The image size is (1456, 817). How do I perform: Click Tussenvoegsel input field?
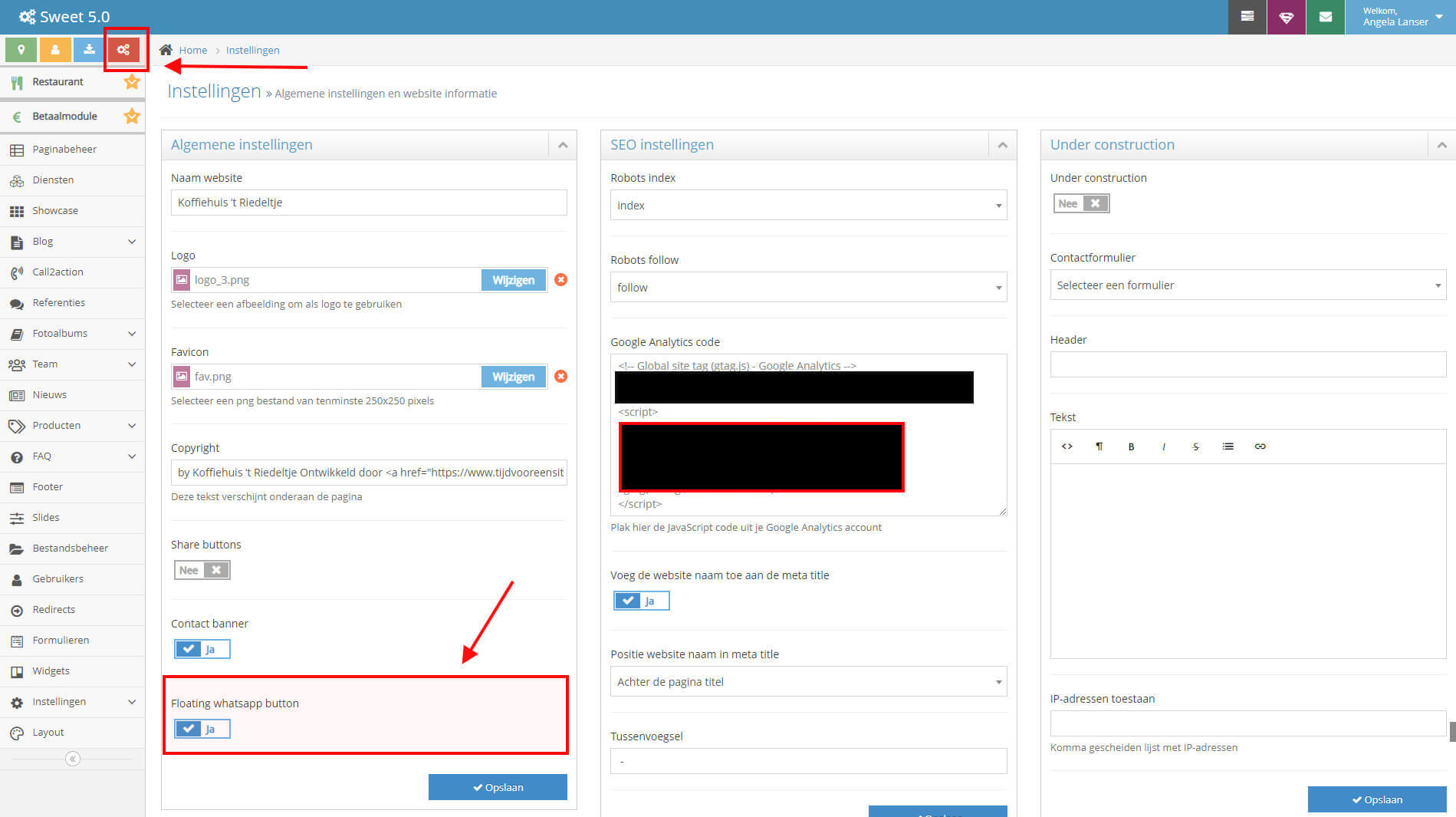pyautogui.click(x=808, y=761)
